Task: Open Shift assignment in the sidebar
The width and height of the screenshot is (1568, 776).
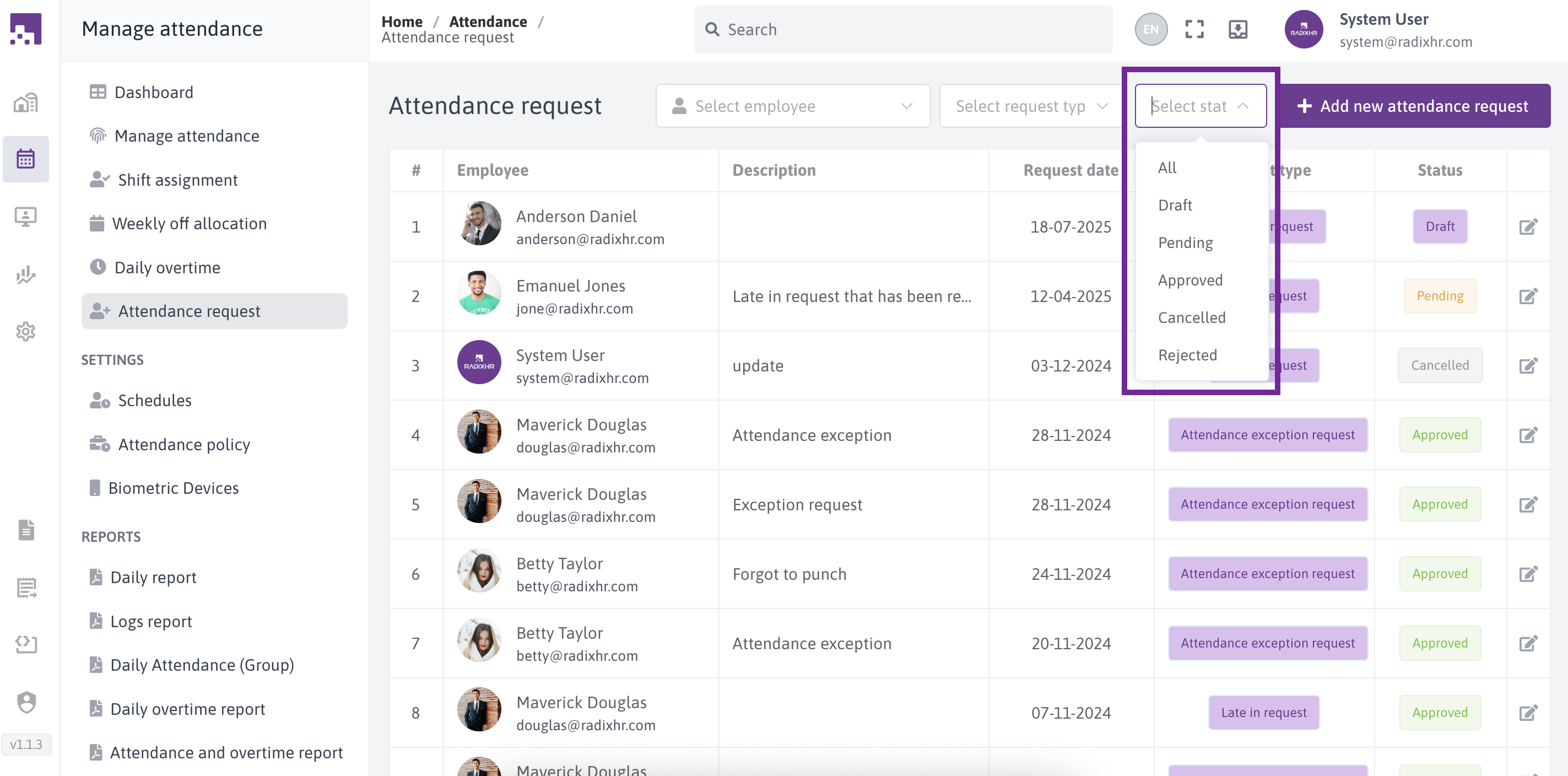Action: [x=177, y=180]
